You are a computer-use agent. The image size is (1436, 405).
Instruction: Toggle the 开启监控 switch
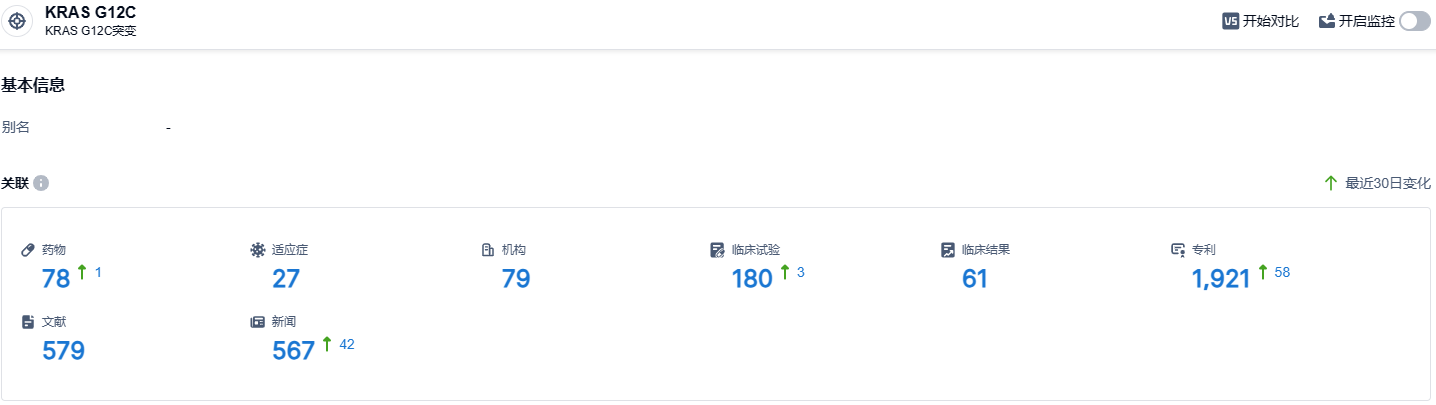coord(1415,21)
